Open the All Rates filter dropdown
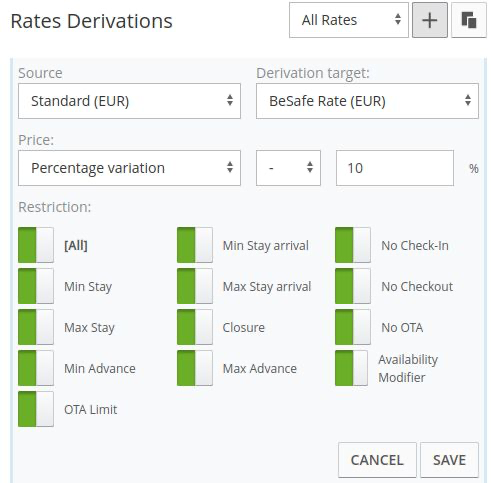Image resolution: width=491 pixels, height=483 pixels. (x=349, y=20)
